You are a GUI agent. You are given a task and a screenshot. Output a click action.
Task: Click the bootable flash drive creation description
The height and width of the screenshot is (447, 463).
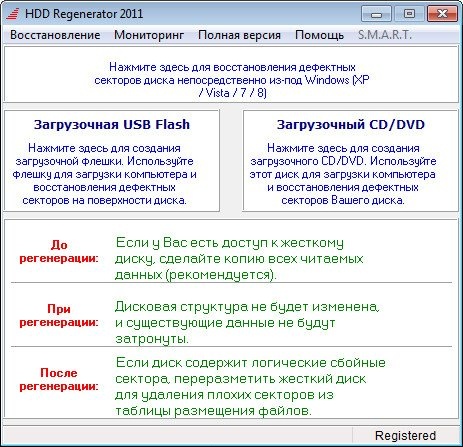click(x=105, y=174)
